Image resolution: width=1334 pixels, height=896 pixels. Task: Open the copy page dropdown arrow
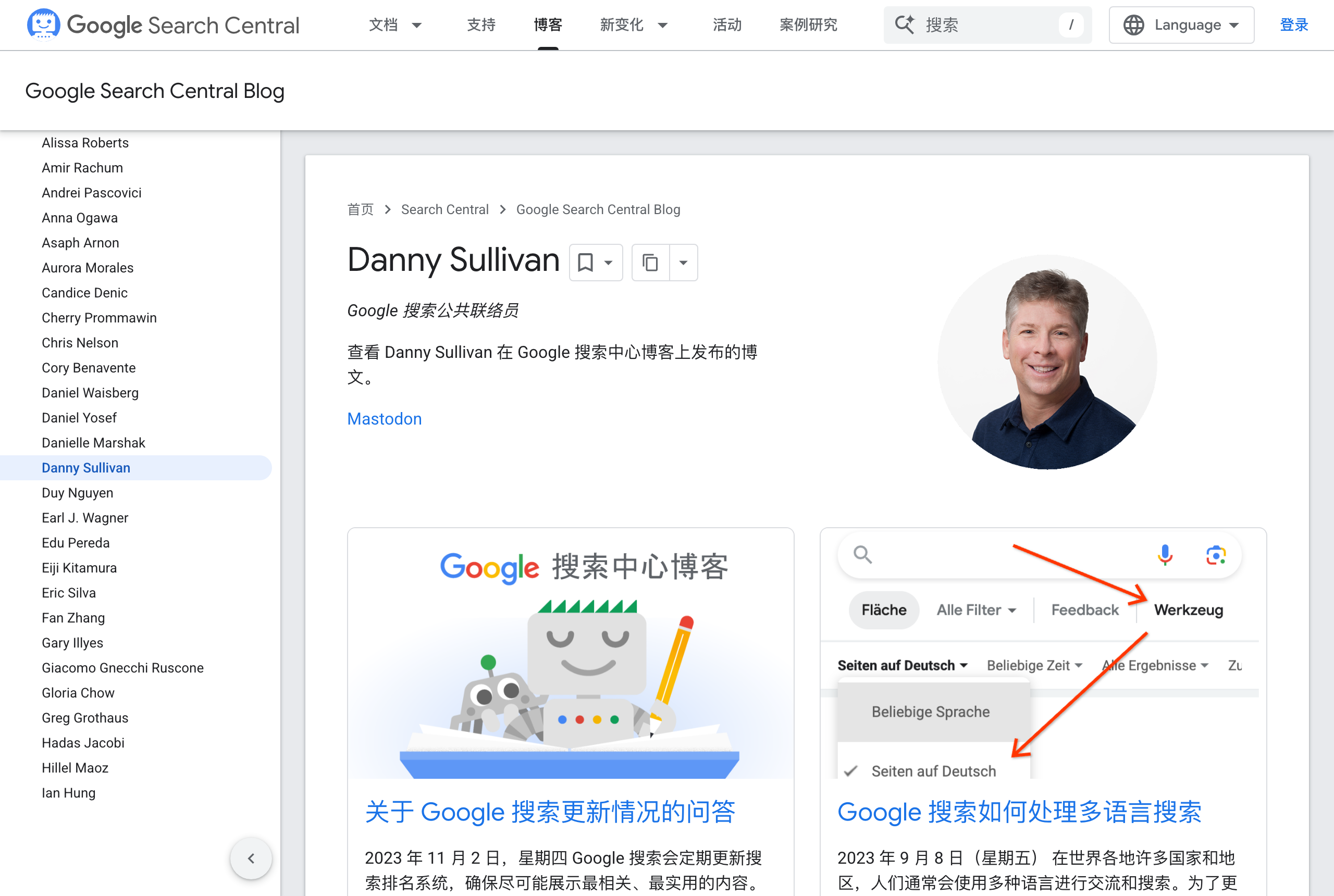pos(684,263)
